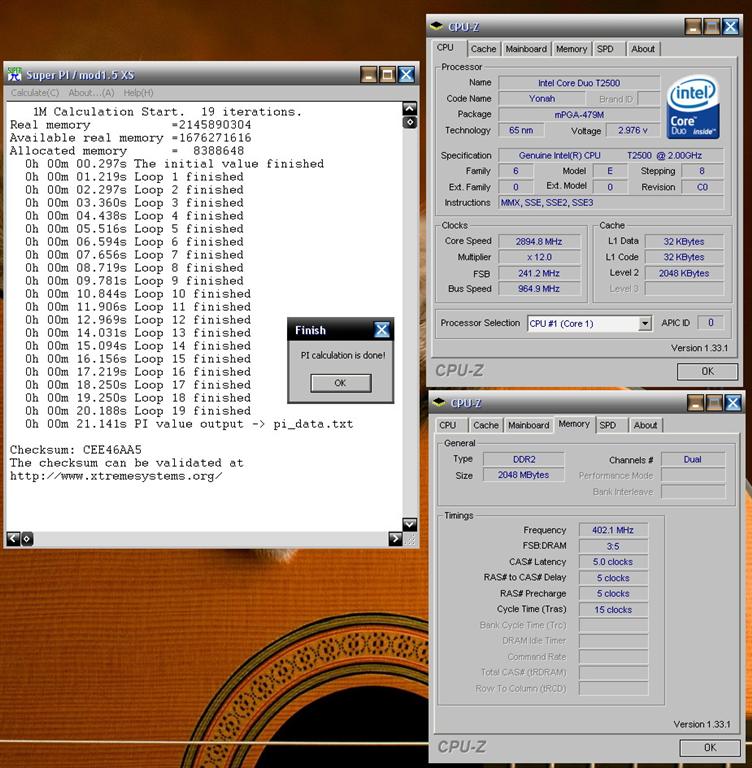Viewport: 752px width, 768px height.
Task: Minimize the Super PI window
Action: 368,75
